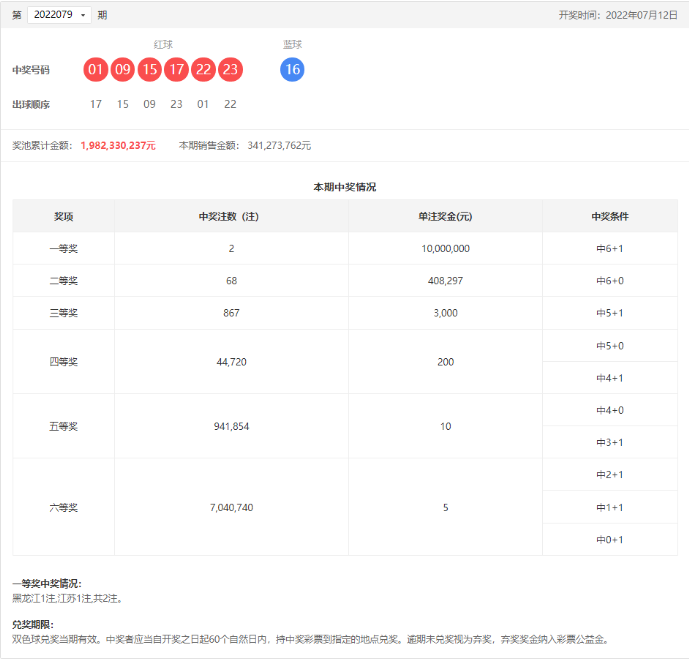Click the 二等奖 row label
Screen dimensions: 689x660
click(64, 281)
